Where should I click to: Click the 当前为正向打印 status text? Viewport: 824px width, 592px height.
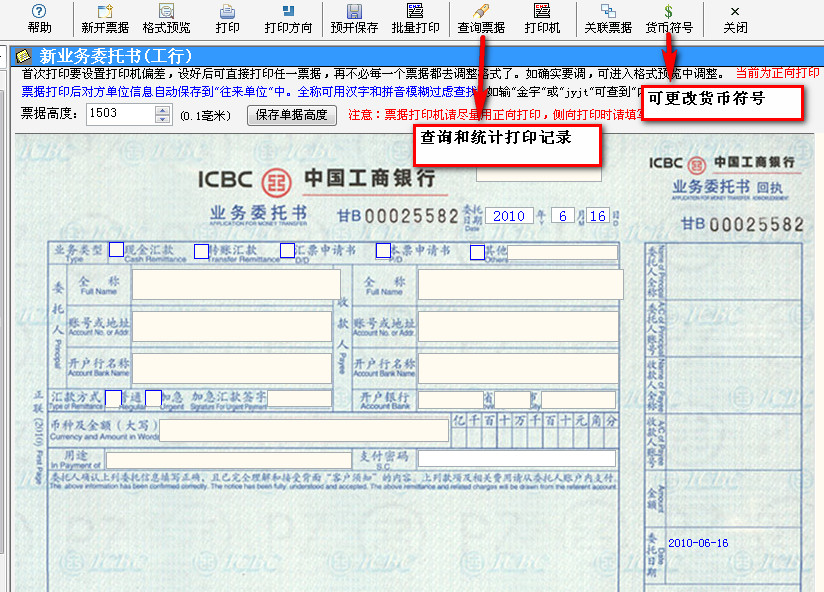777,73
